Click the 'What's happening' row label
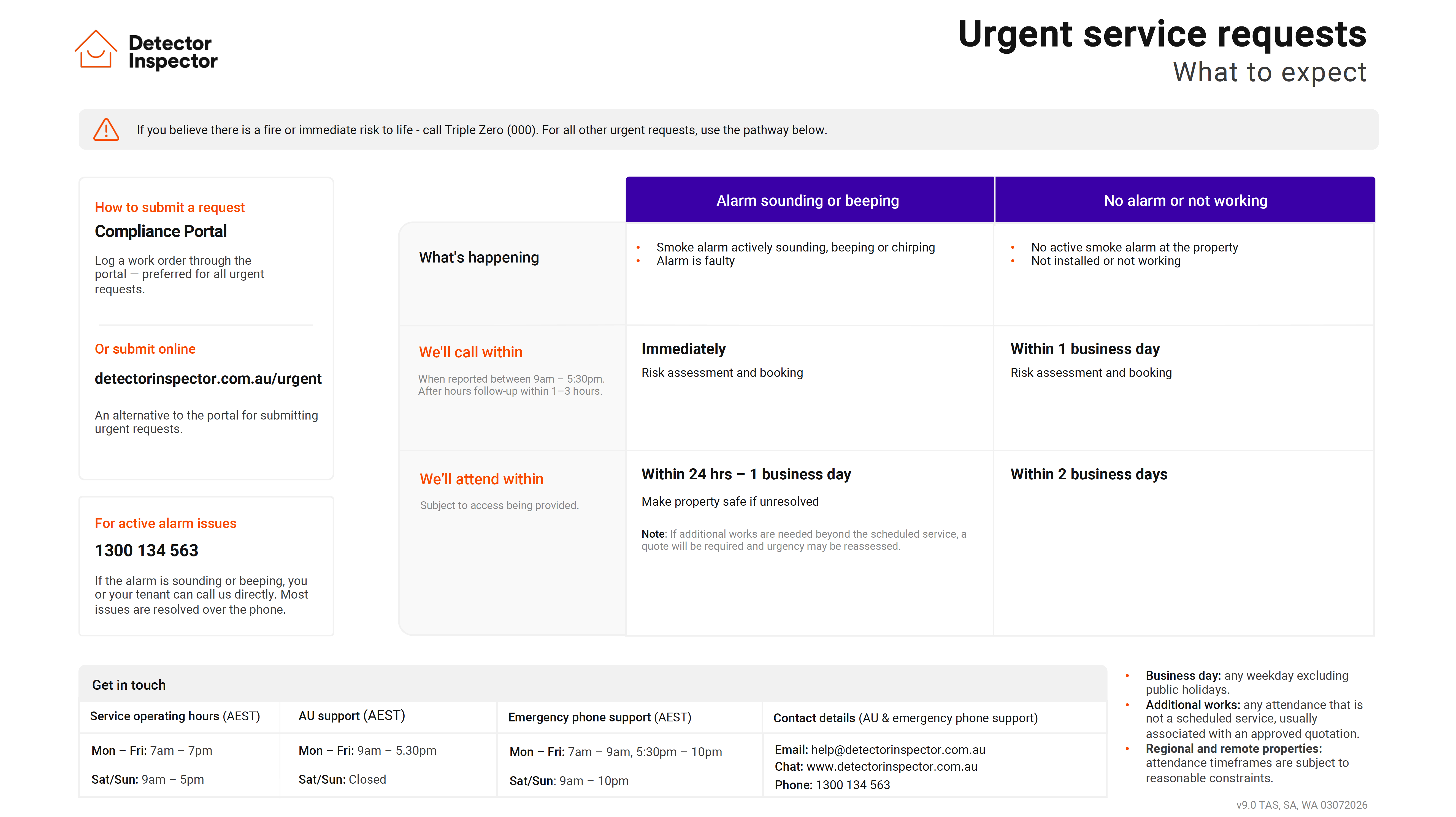Screen dimensions: 1456x817 click(x=479, y=257)
